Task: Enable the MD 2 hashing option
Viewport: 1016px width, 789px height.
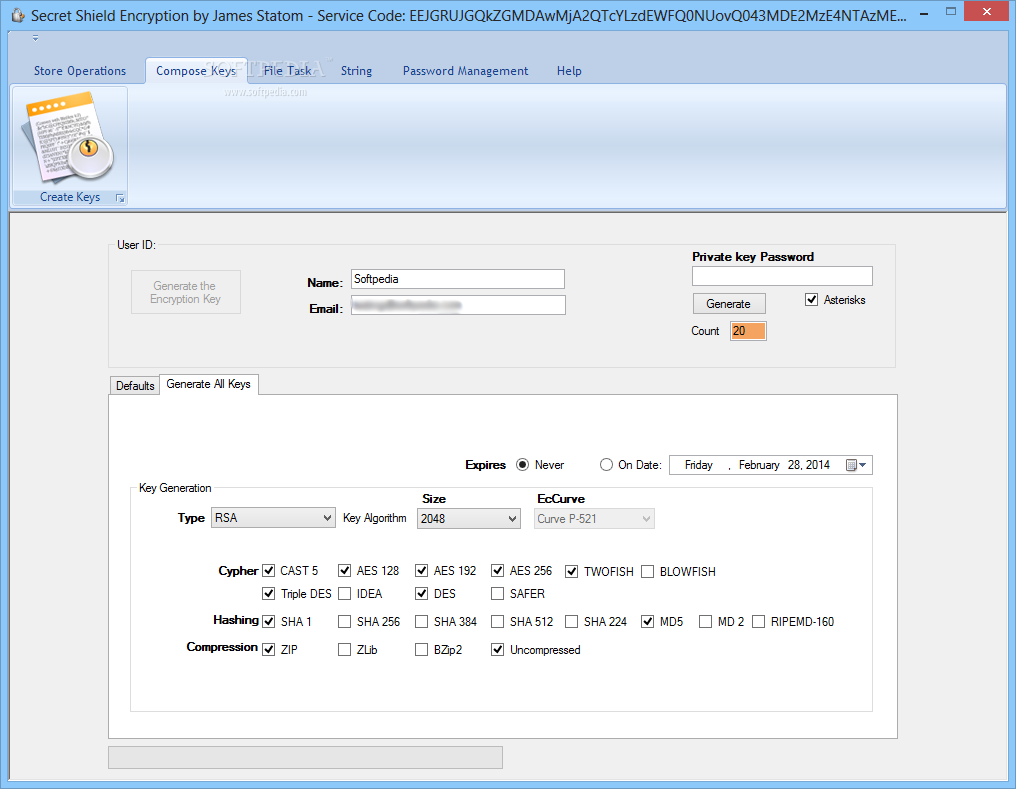Action: [705, 621]
